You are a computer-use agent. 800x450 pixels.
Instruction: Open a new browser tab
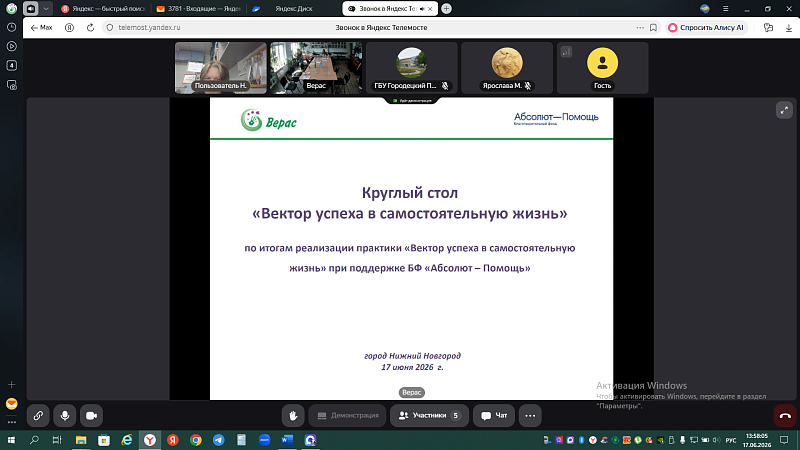click(446, 9)
